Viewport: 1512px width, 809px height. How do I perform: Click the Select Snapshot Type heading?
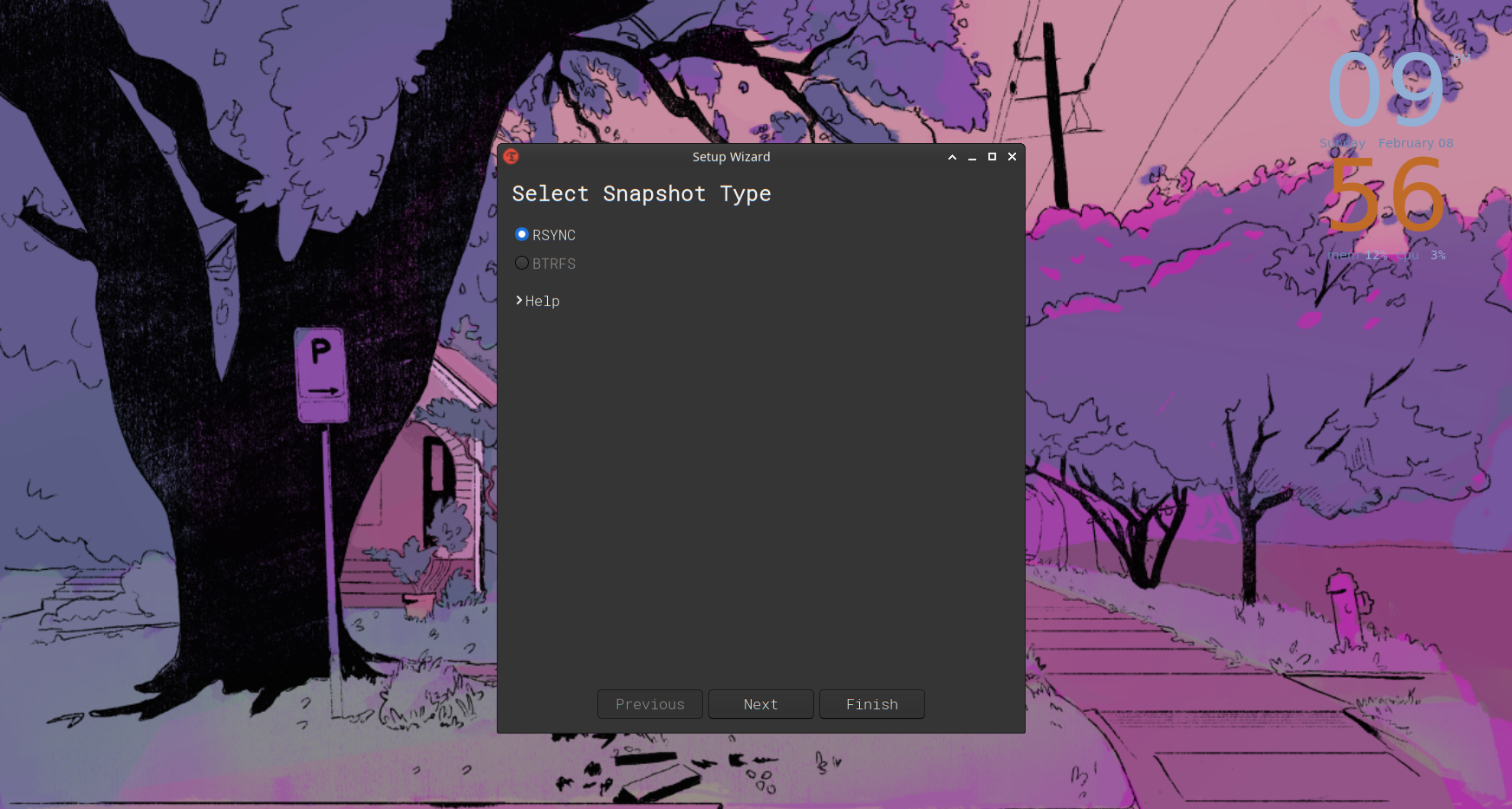(x=642, y=193)
